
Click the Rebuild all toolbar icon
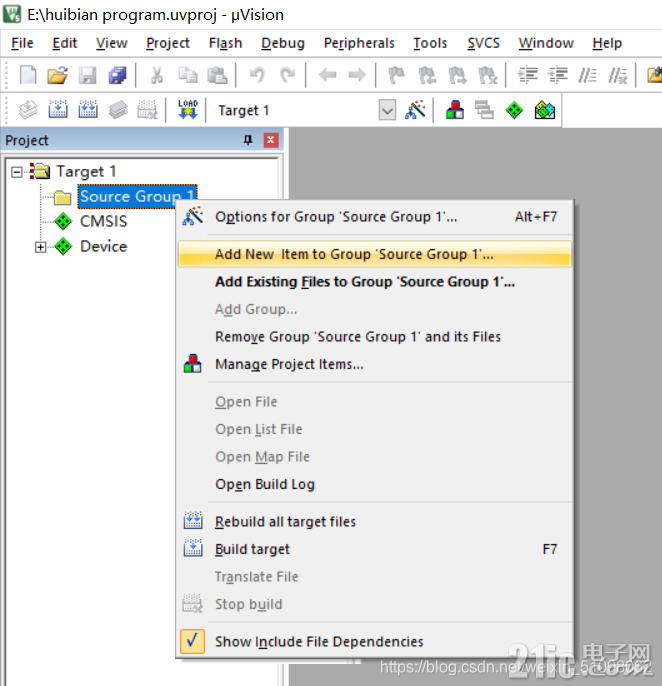(x=88, y=109)
